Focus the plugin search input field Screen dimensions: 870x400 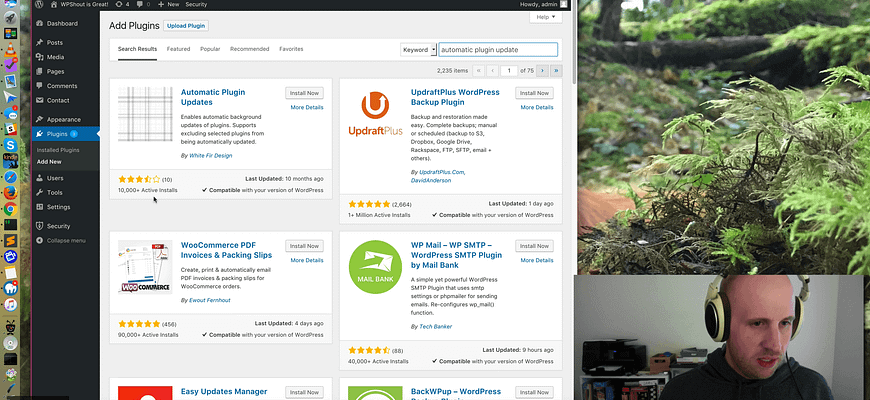click(498, 49)
